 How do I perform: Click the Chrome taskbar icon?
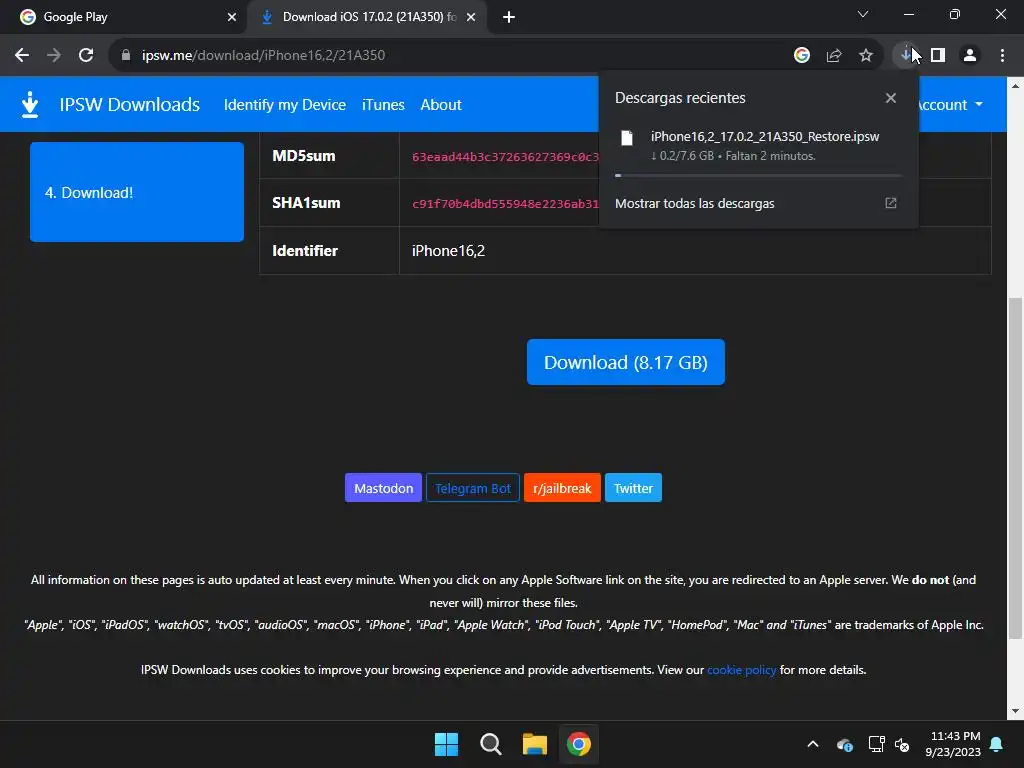[579, 744]
